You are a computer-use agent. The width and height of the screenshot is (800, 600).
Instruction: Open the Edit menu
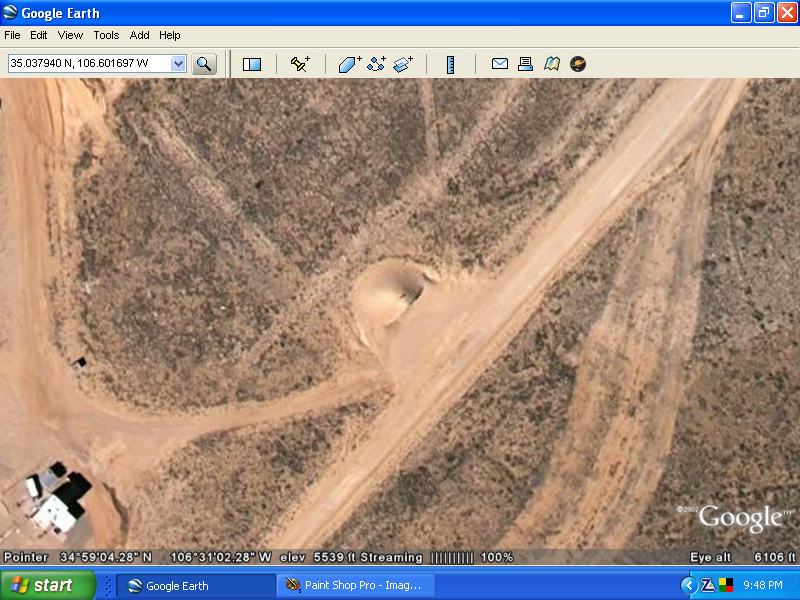pos(39,35)
